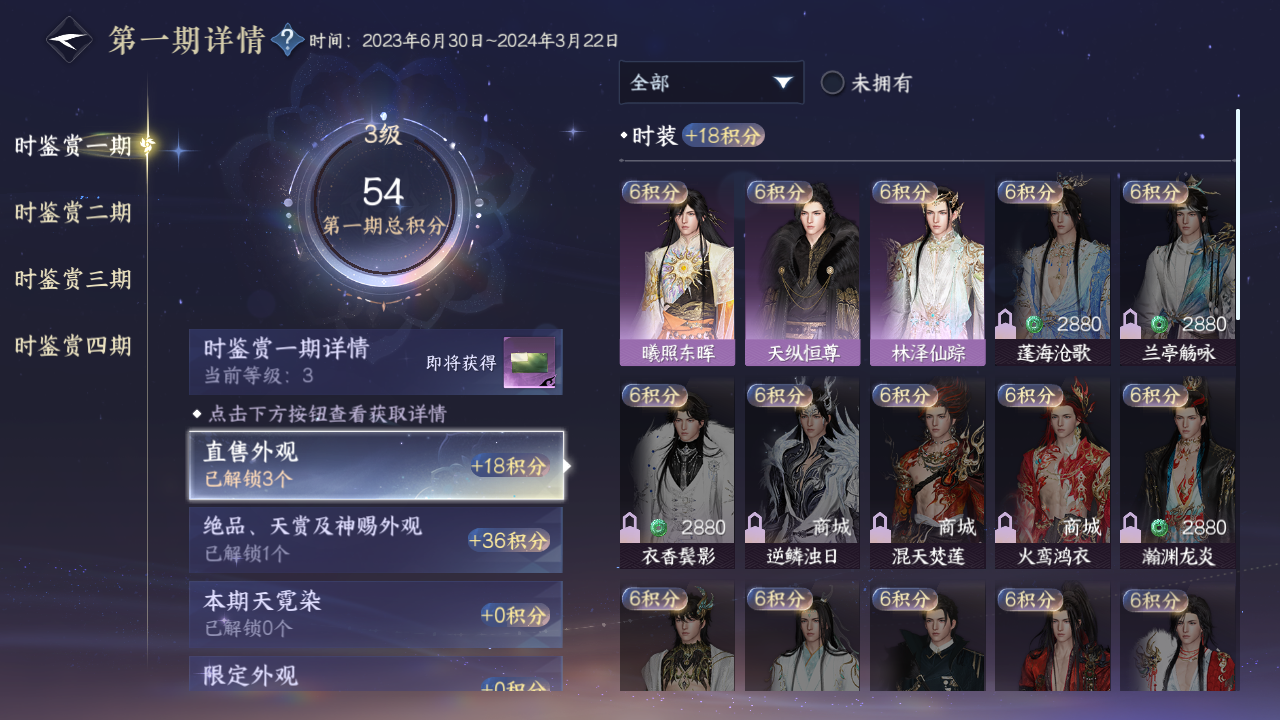Select 绝品、天赏及神赐外观 entry
Screen dimensions: 1280x720
click(376, 540)
